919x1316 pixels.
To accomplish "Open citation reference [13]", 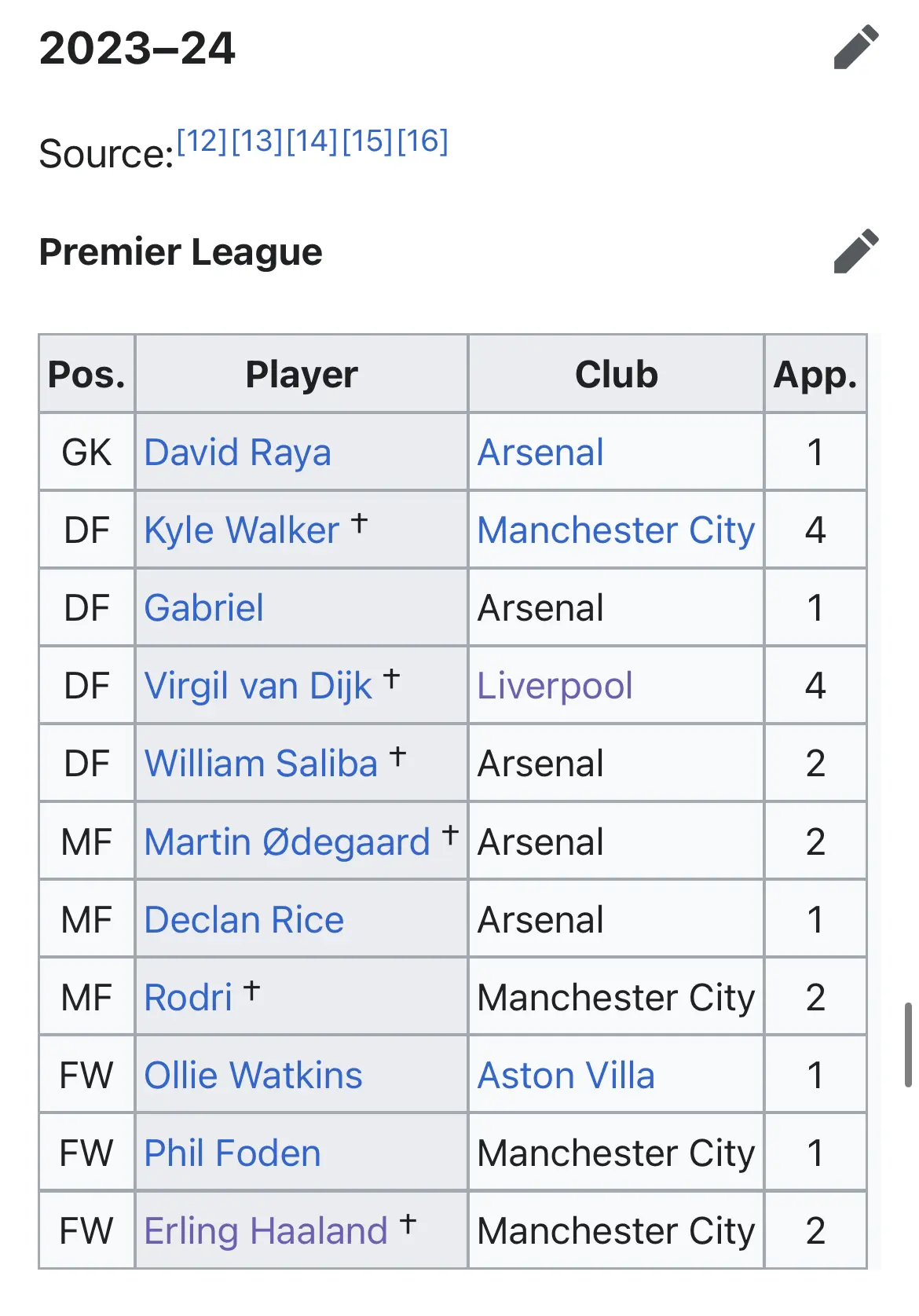I will tap(257, 141).
